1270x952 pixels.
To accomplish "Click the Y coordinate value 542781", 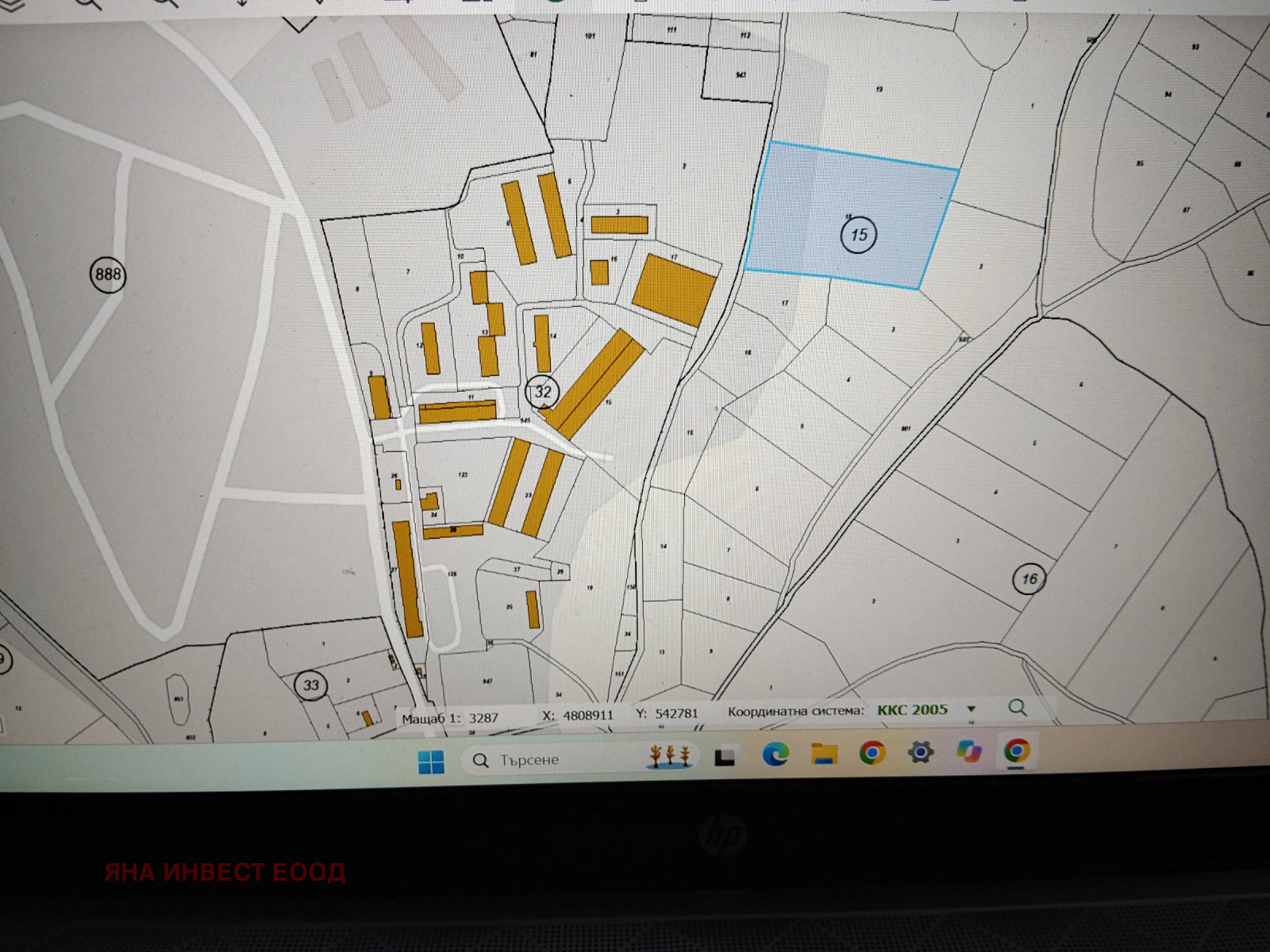I will tap(677, 713).
